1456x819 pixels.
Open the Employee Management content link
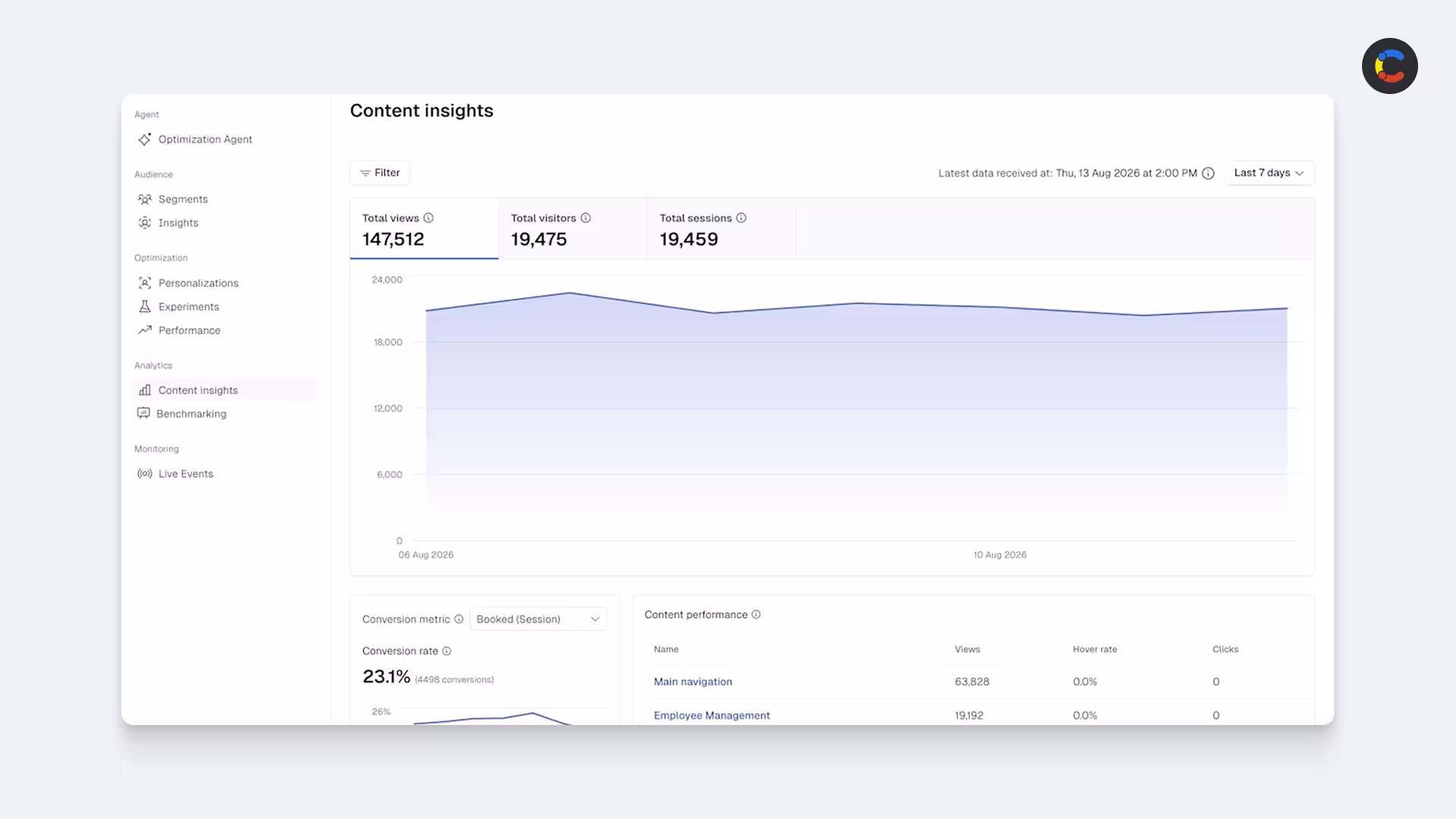tap(711, 715)
